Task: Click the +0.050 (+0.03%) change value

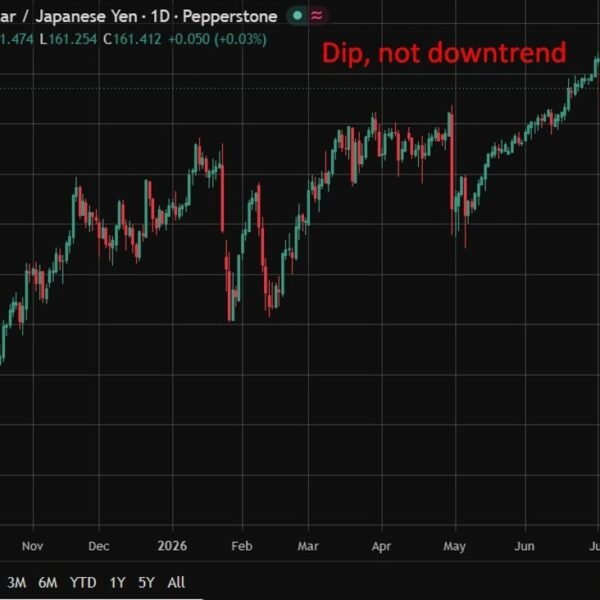Action: (x=217, y=39)
